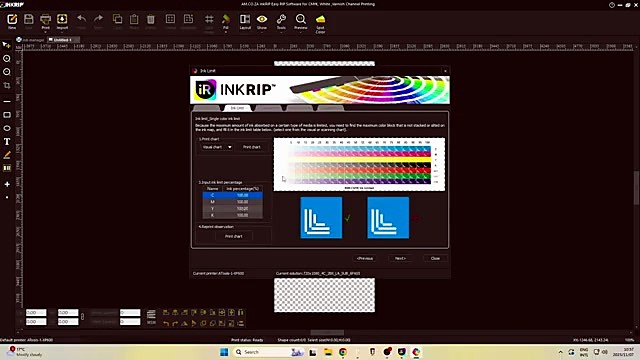Click the incorrect sample image with red mark
Image resolution: width=640 pixels, height=360 pixels.
[388, 218]
